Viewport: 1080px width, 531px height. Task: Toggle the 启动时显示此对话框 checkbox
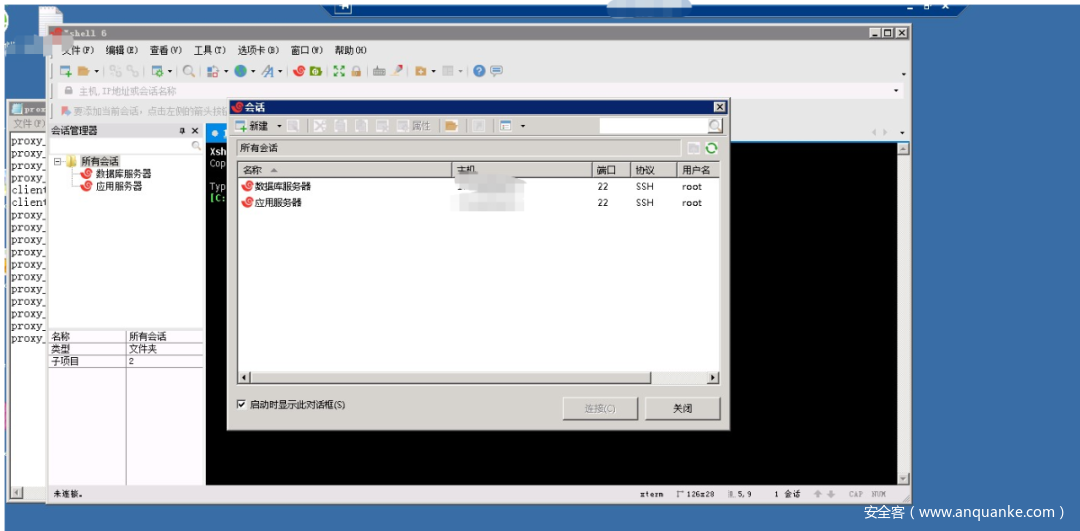pos(241,405)
